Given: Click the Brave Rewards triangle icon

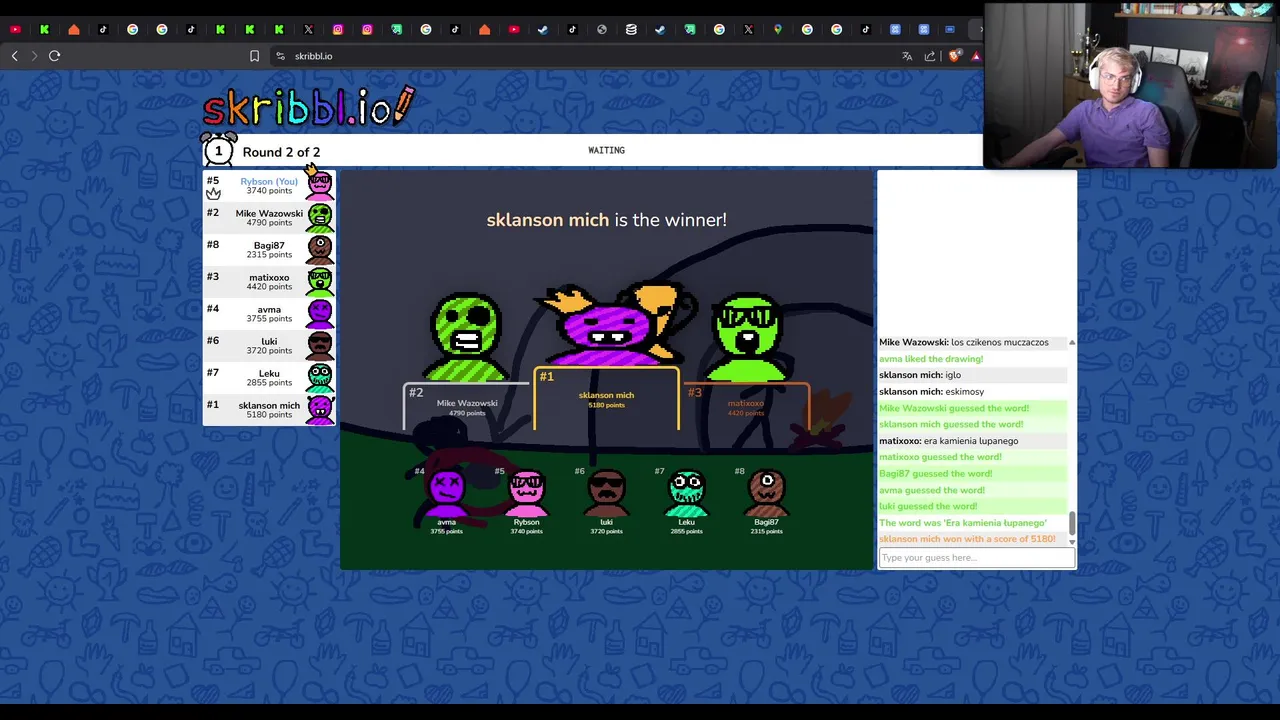Looking at the screenshot, I should pyautogui.click(x=975, y=56).
